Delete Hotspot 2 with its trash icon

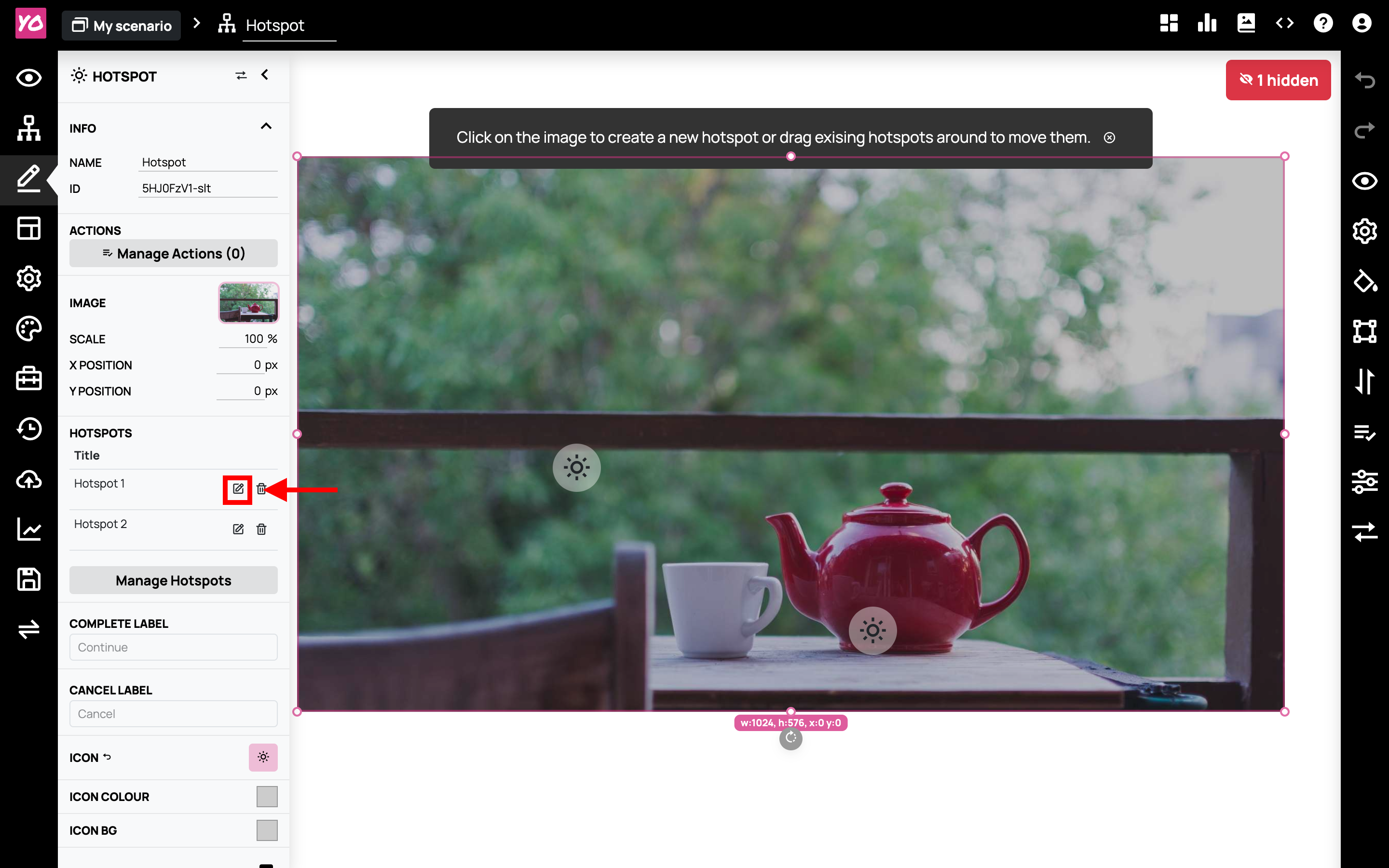click(x=261, y=529)
